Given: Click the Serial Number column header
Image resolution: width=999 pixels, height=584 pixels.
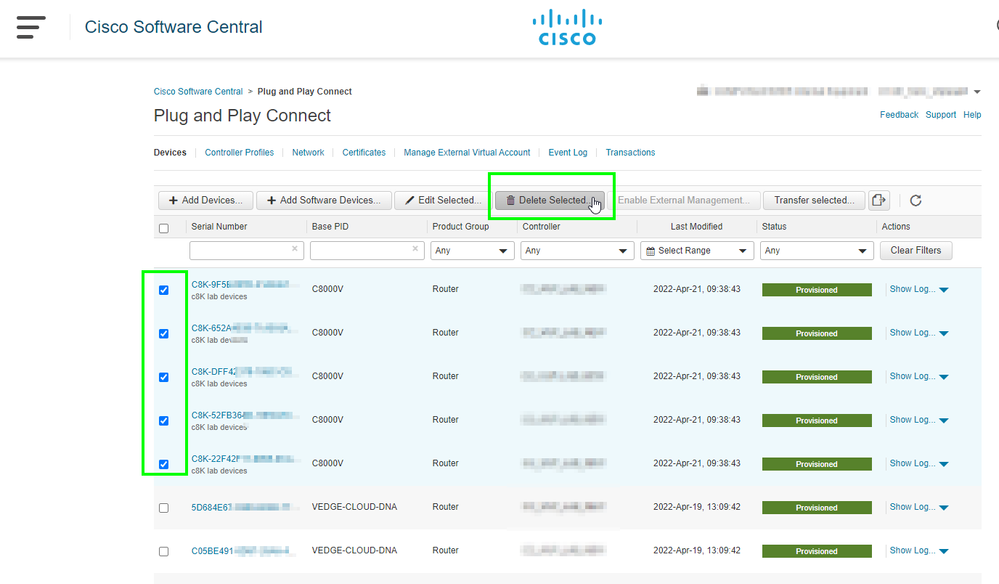Looking at the screenshot, I should pyautogui.click(x=219, y=227).
